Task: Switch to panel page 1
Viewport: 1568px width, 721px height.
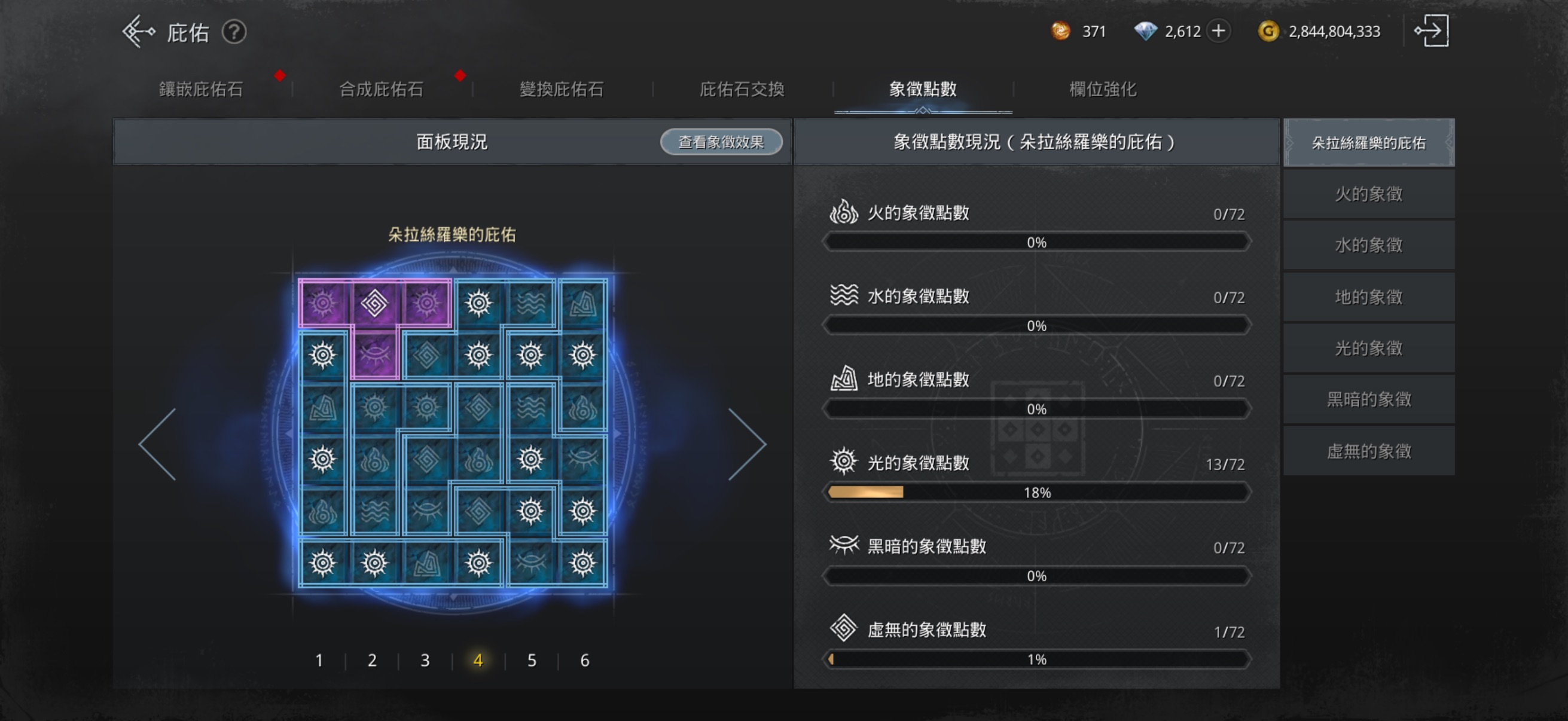Action: pyautogui.click(x=319, y=660)
